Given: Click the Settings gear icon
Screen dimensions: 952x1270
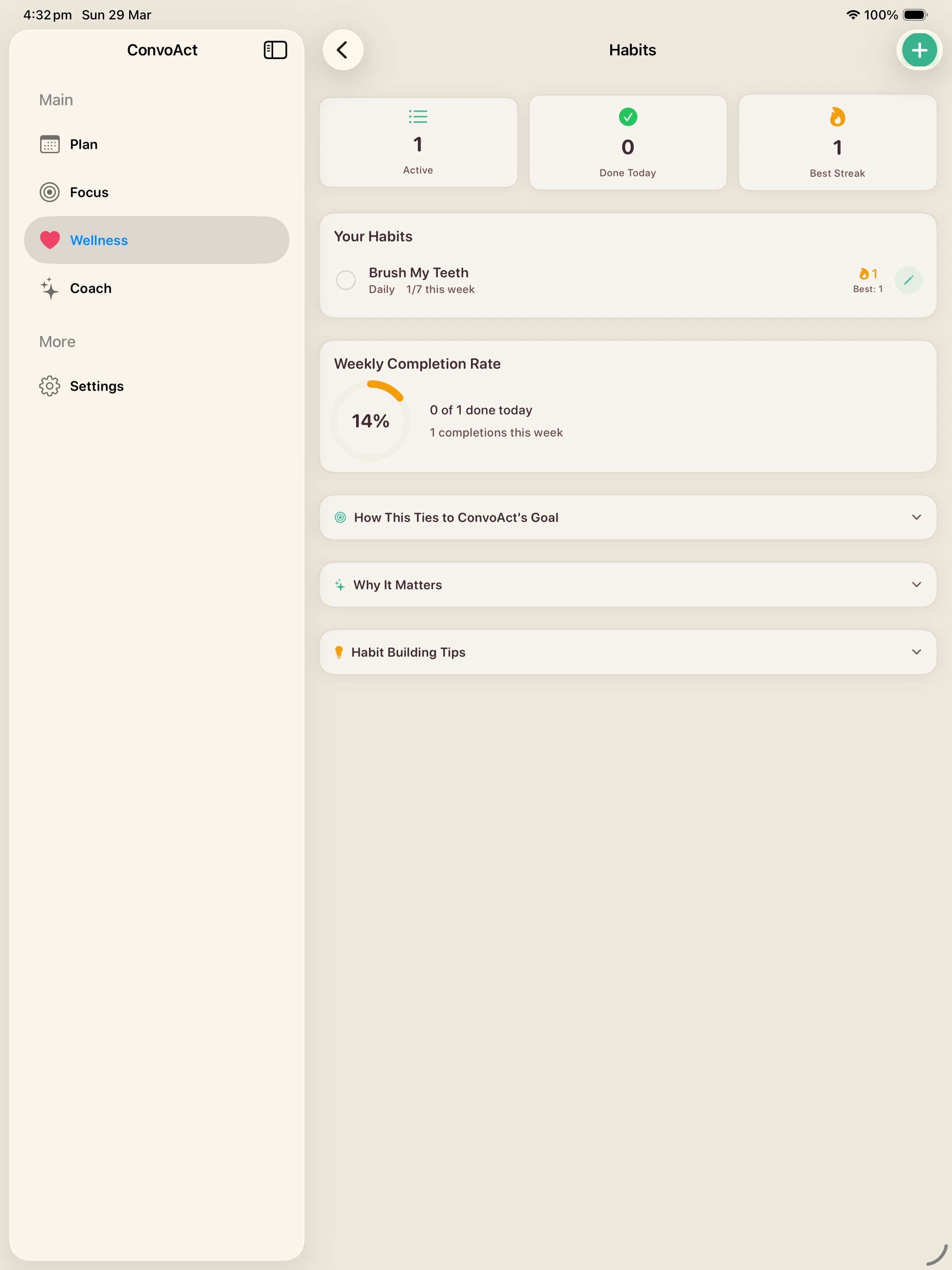Looking at the screenshot, I should pos(50,386).
